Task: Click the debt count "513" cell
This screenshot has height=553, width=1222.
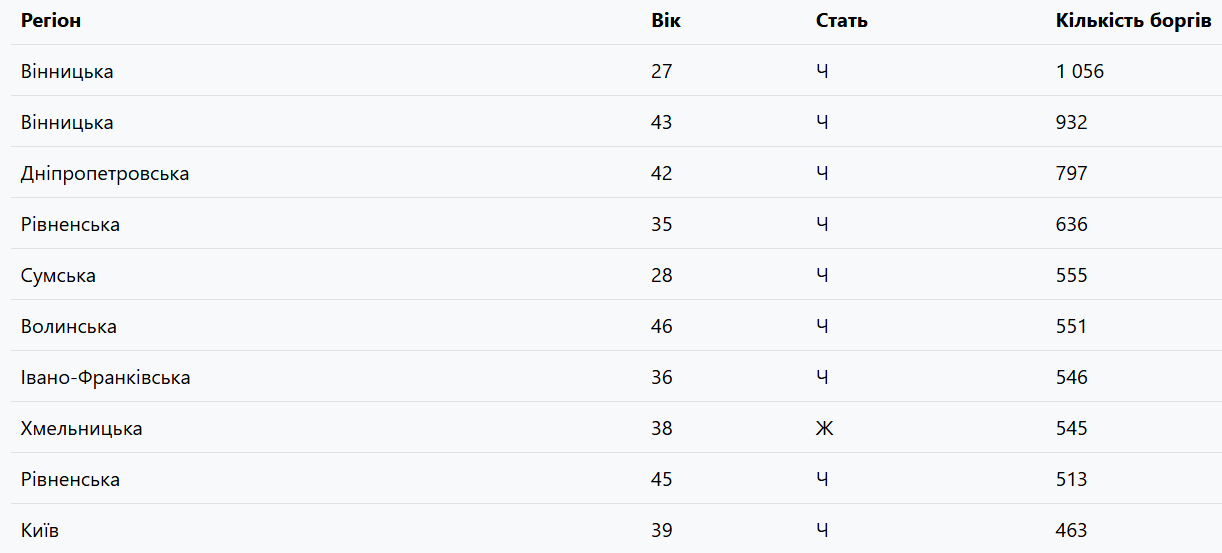Action: coord(1071,480)
